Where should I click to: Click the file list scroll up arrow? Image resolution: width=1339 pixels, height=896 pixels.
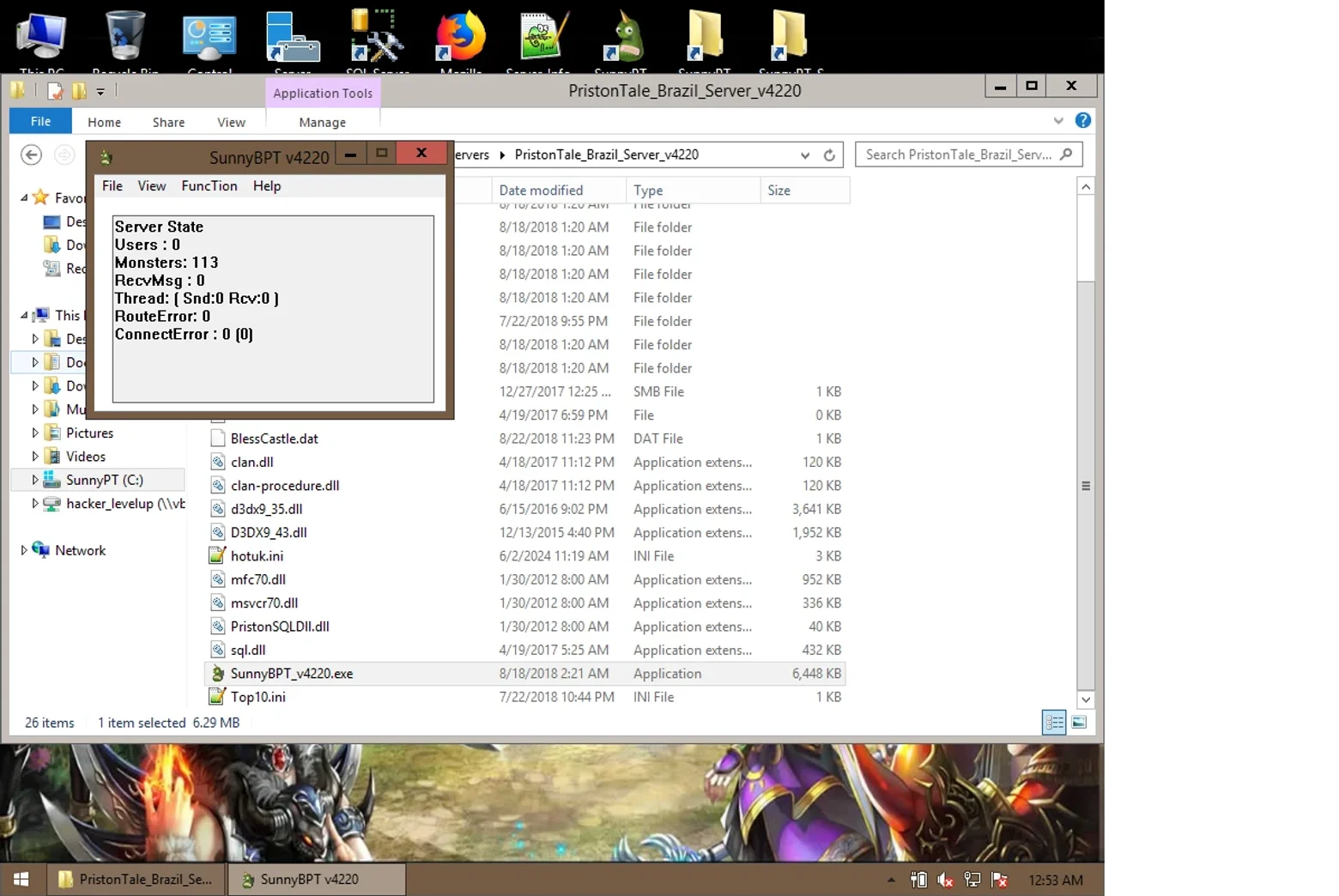coord(1086,186)
